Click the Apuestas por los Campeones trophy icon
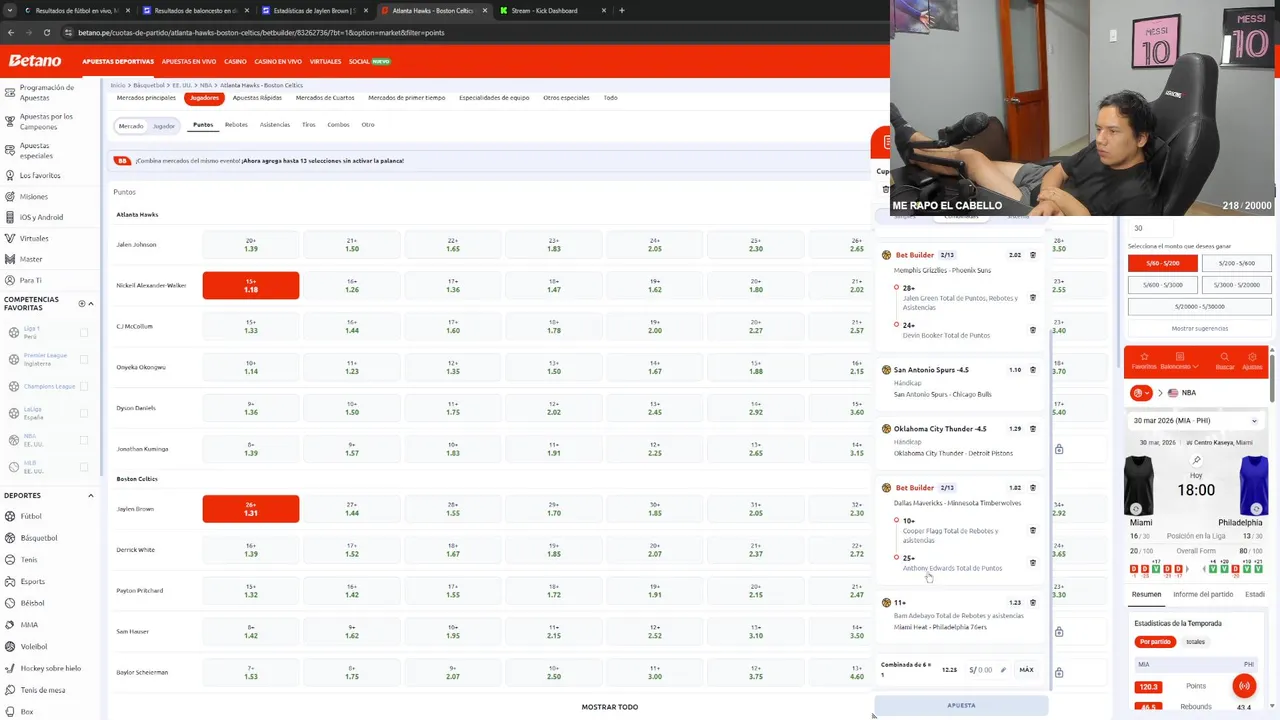The image size is (1280, 720). pyautogui.click(x=9, y=121)
